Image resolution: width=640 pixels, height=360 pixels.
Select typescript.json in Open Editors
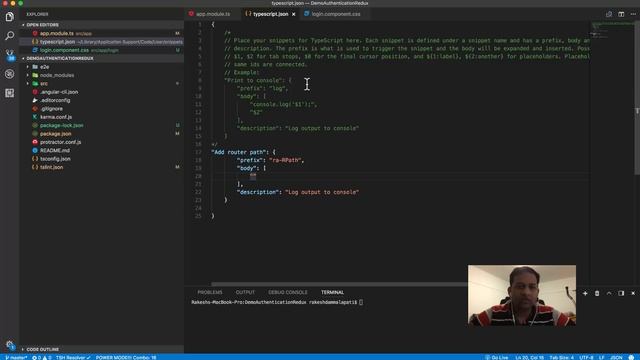(x=102, y=42)
